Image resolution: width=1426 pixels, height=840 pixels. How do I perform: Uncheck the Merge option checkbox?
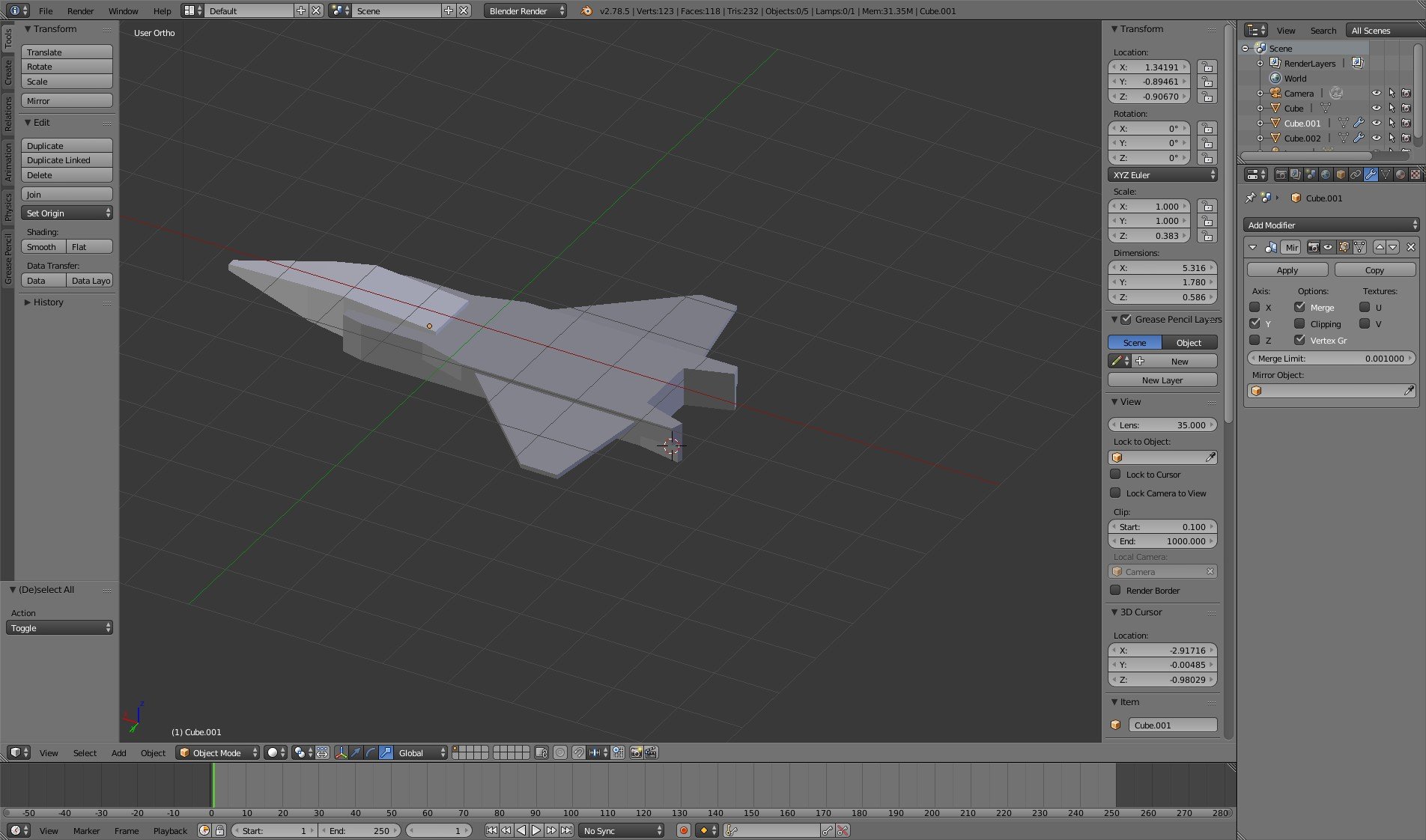(1299, 307)
